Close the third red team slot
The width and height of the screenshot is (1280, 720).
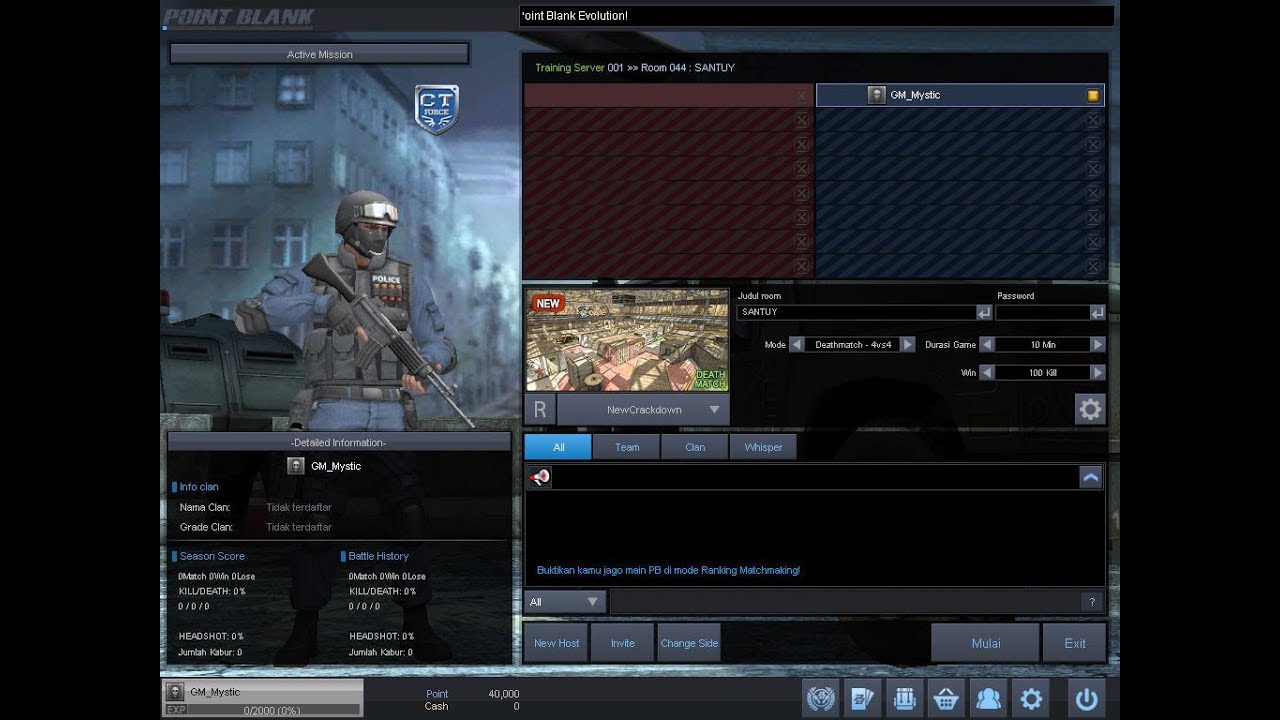point(801,144)
